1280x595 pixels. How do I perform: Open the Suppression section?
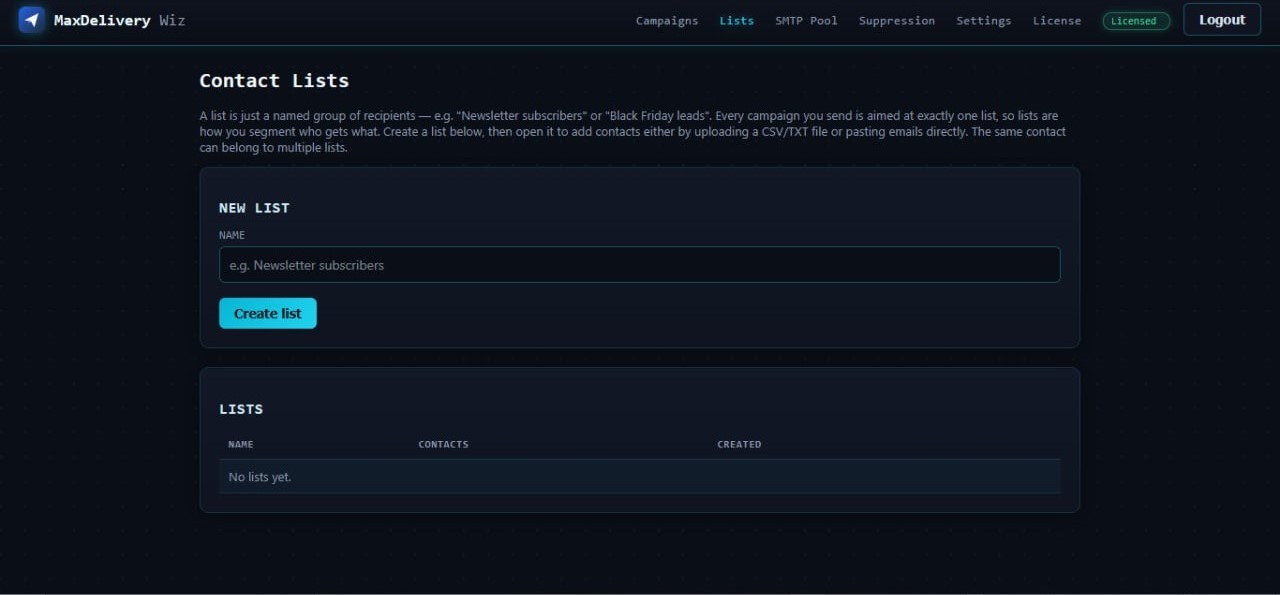[x=897, y=20]
